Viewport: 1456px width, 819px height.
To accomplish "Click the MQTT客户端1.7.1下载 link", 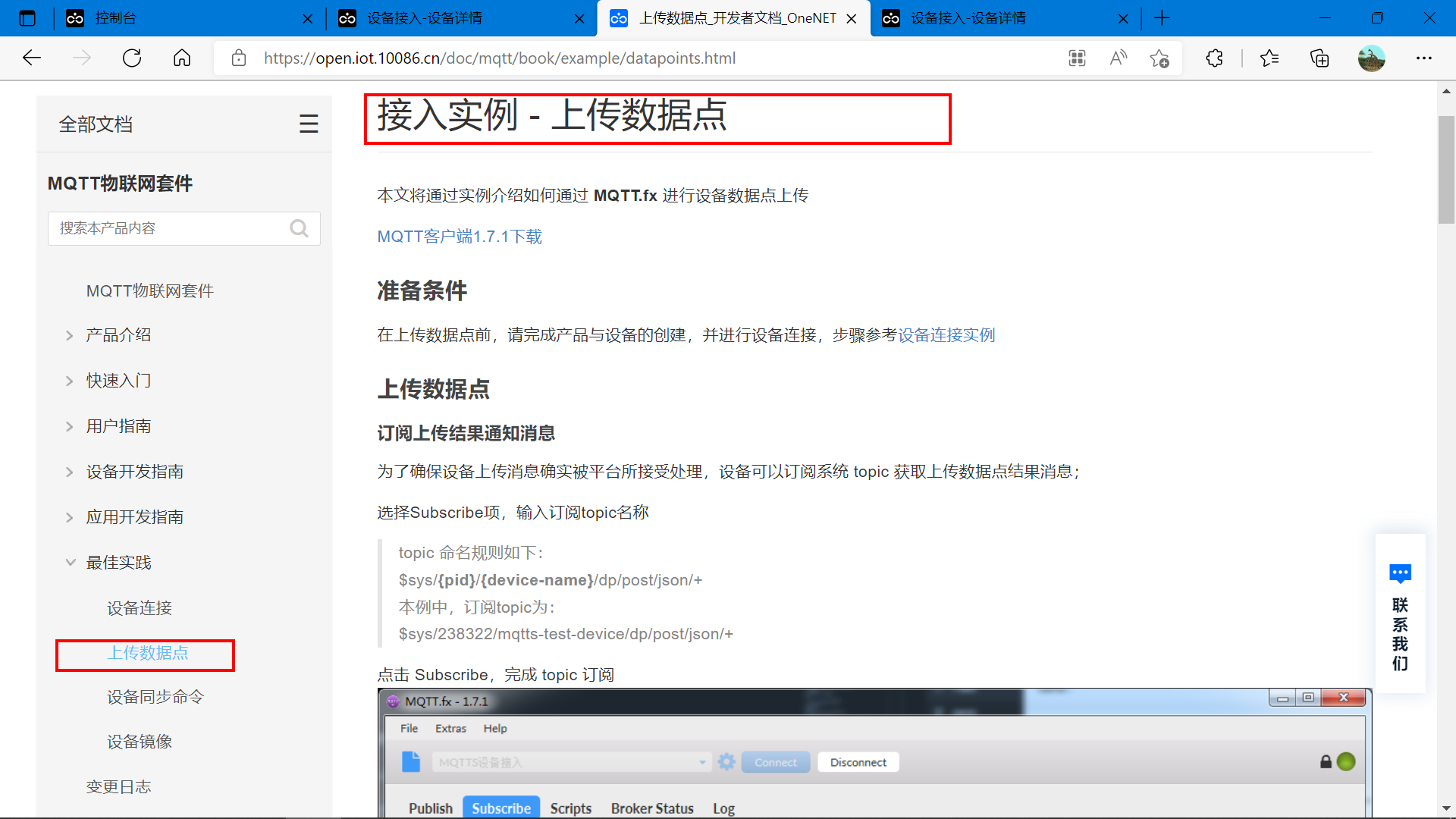I will click(460, 237).
